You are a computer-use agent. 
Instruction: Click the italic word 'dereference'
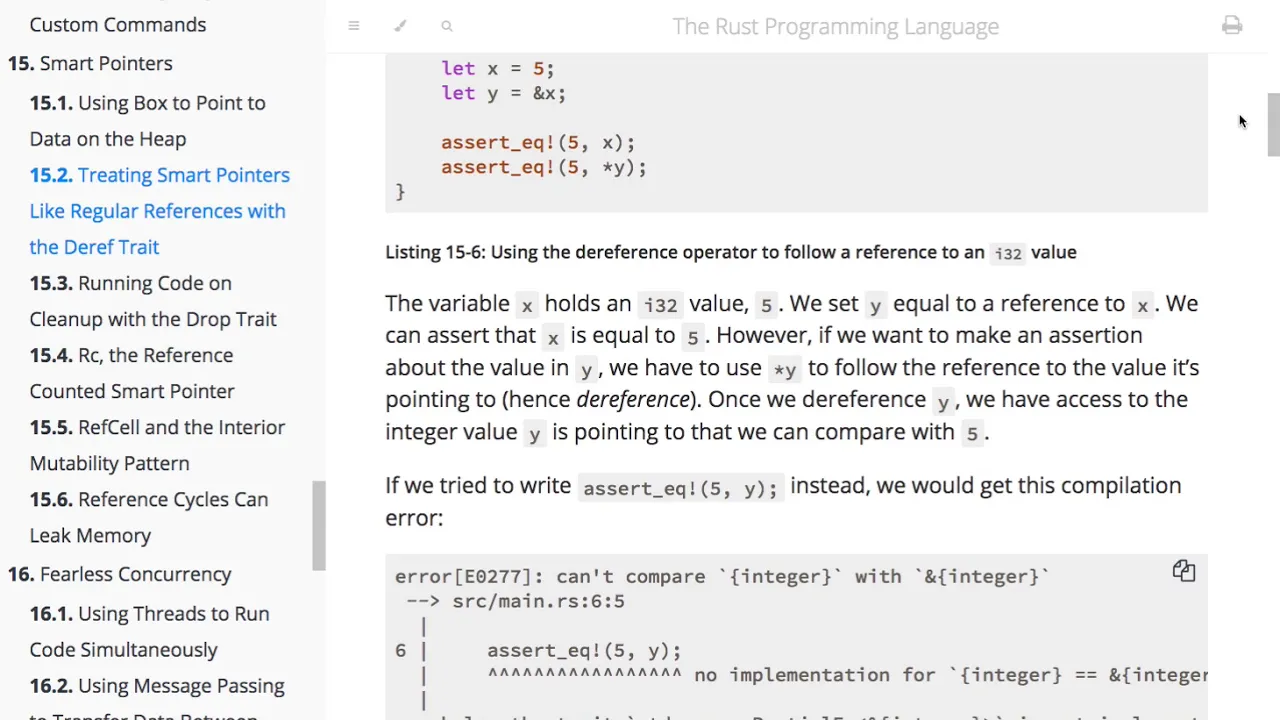[x=633, y=399]
